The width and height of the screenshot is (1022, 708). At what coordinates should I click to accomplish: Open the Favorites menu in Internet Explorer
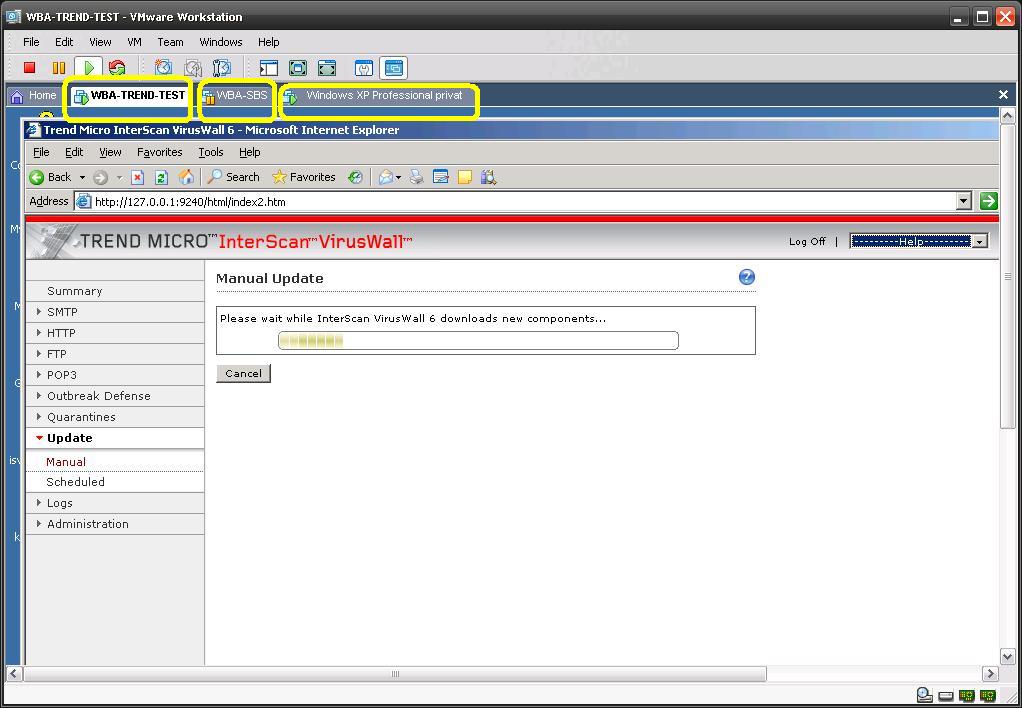point(160,152)
